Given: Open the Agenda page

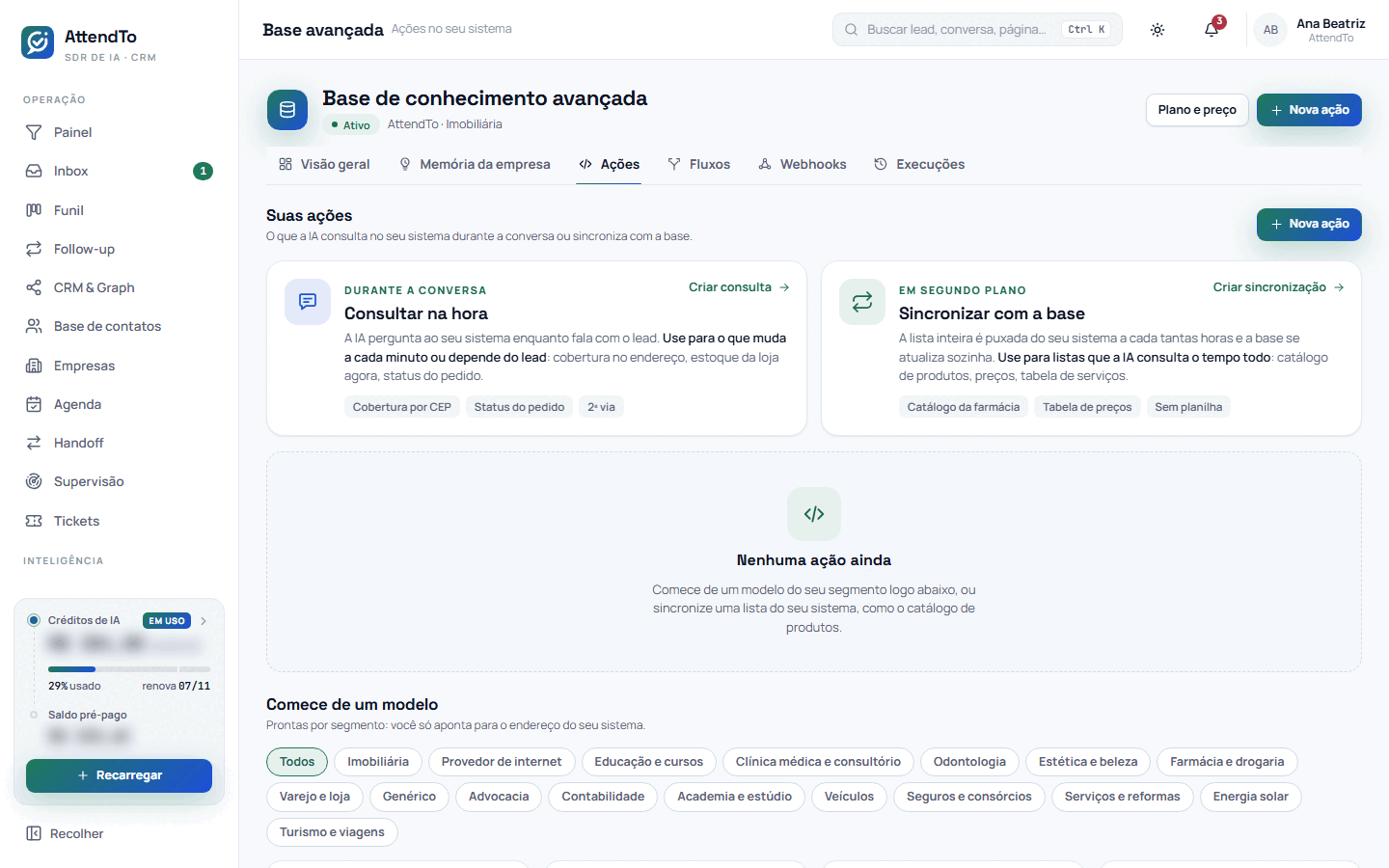Looking at the screenshot, I should 119,404.
